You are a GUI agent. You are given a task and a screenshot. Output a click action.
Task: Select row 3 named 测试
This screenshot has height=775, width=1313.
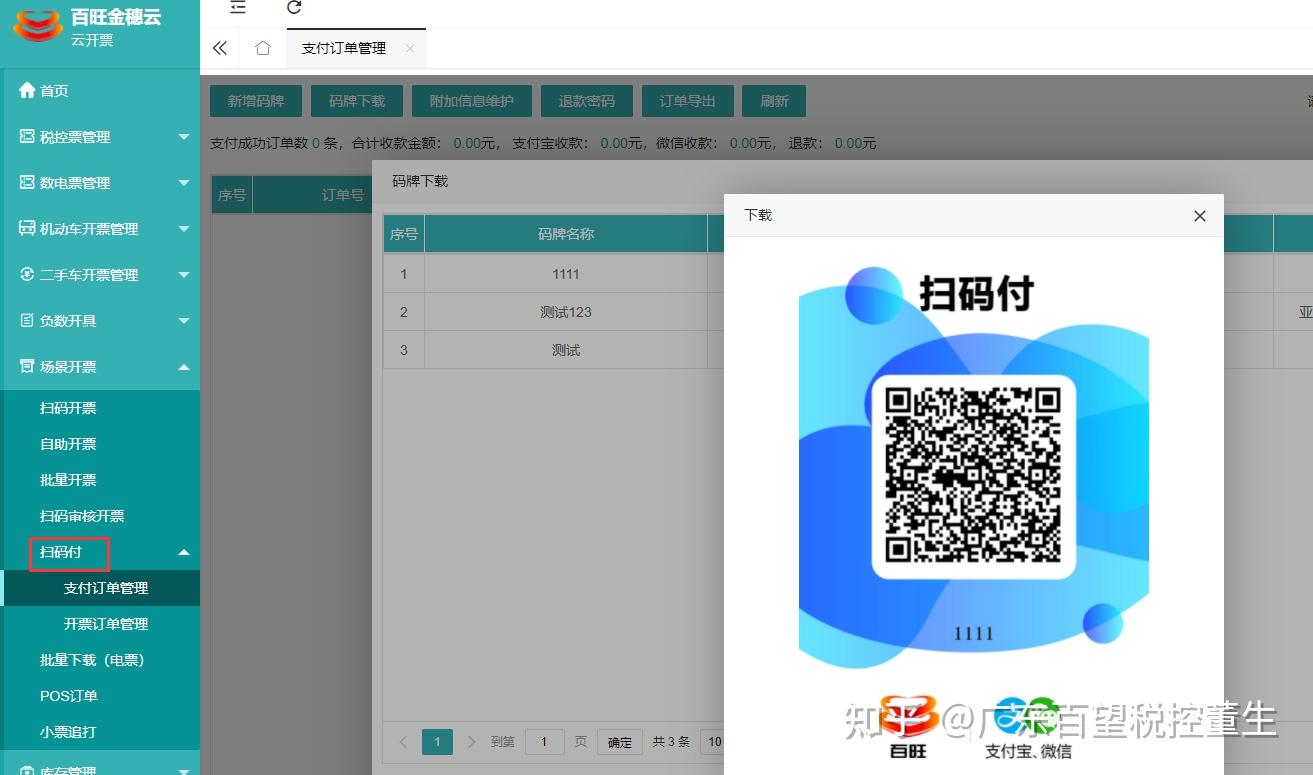(x=566, y=350)
